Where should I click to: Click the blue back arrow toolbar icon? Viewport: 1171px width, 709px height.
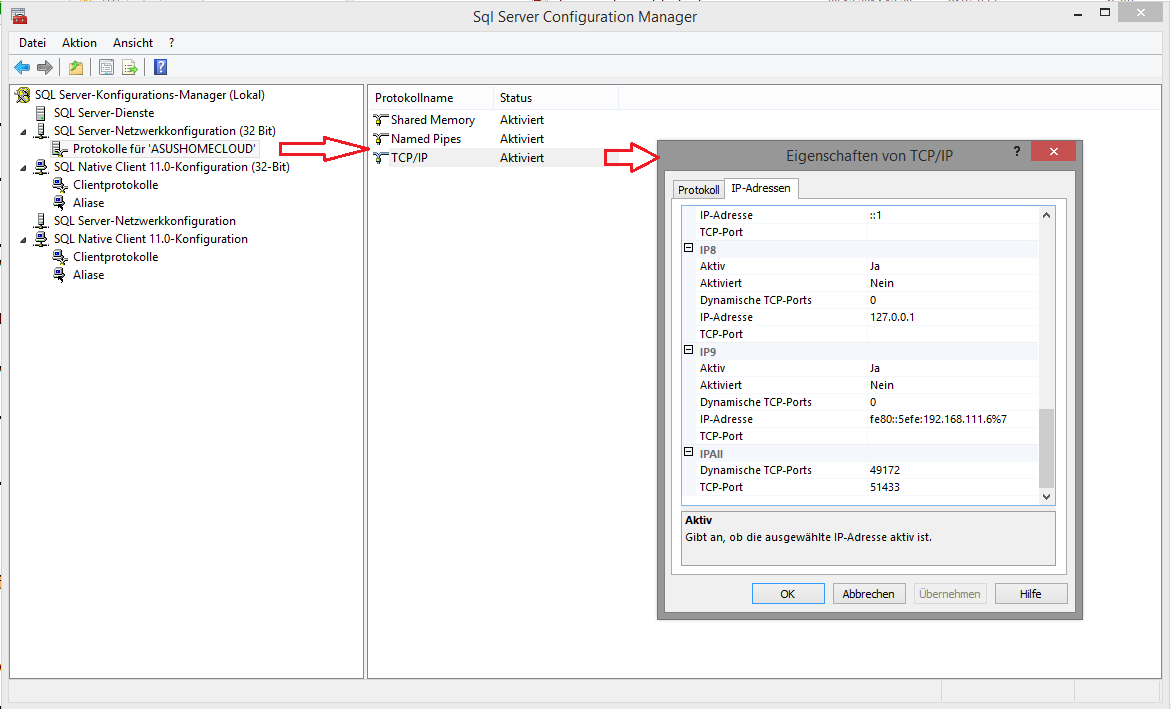point(22,67)
